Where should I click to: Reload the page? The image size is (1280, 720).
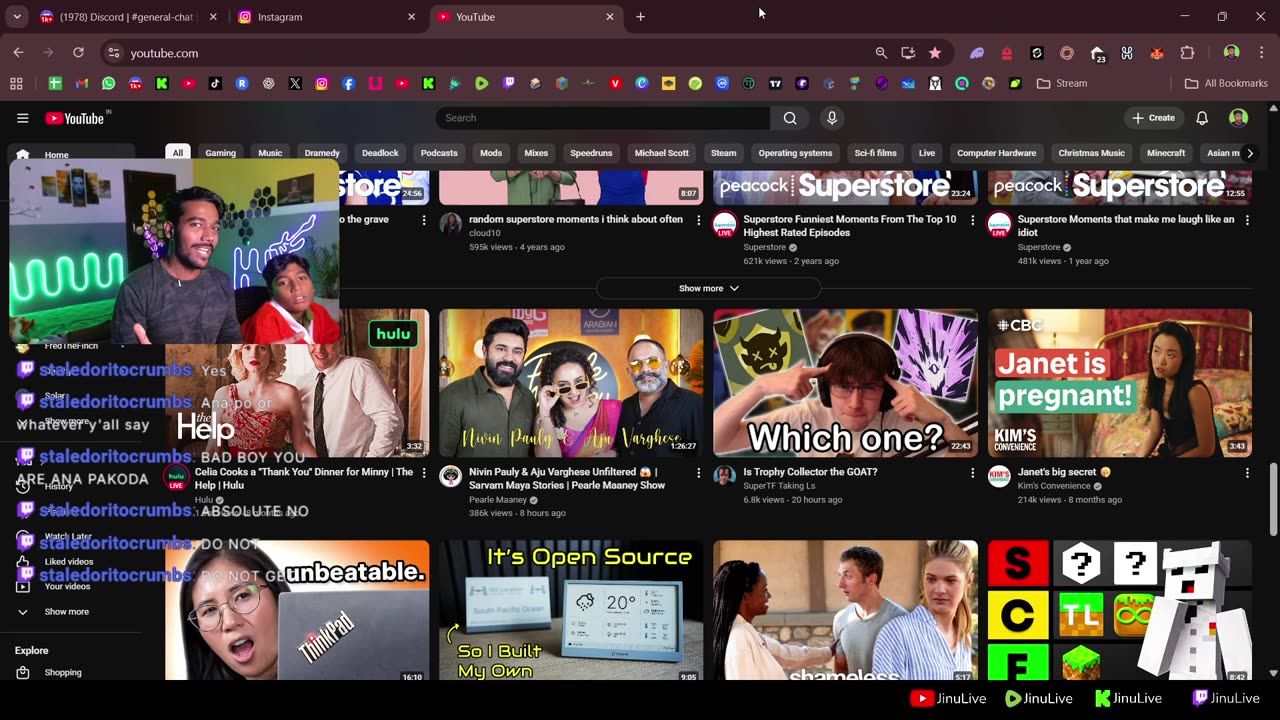tap(78, 53)
